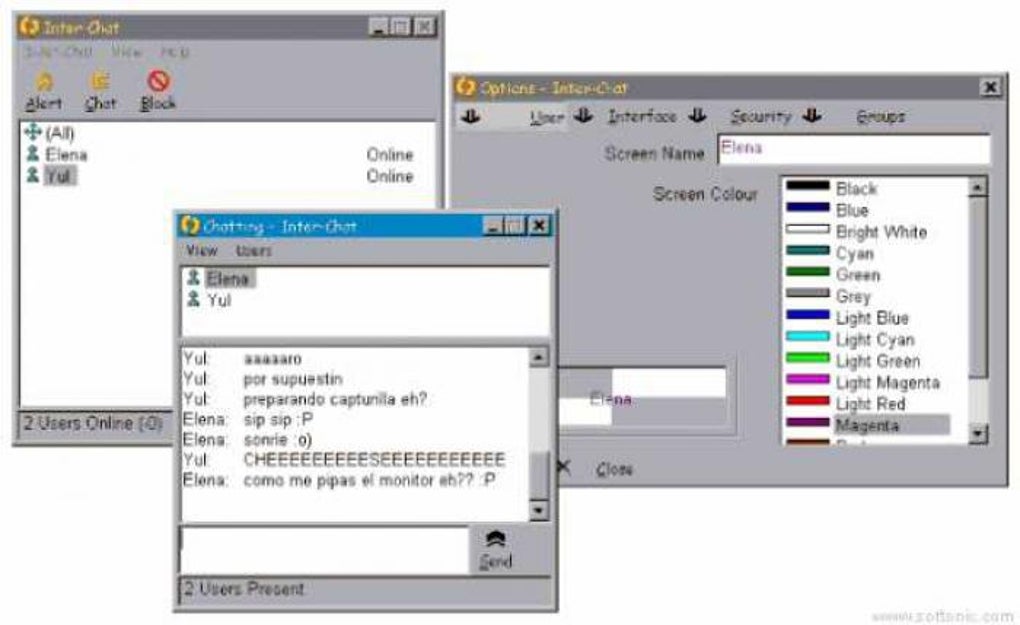Click Elena's user icon in main contact list
The width and height of the screenshot is (1020, 625).
point(33,154)
